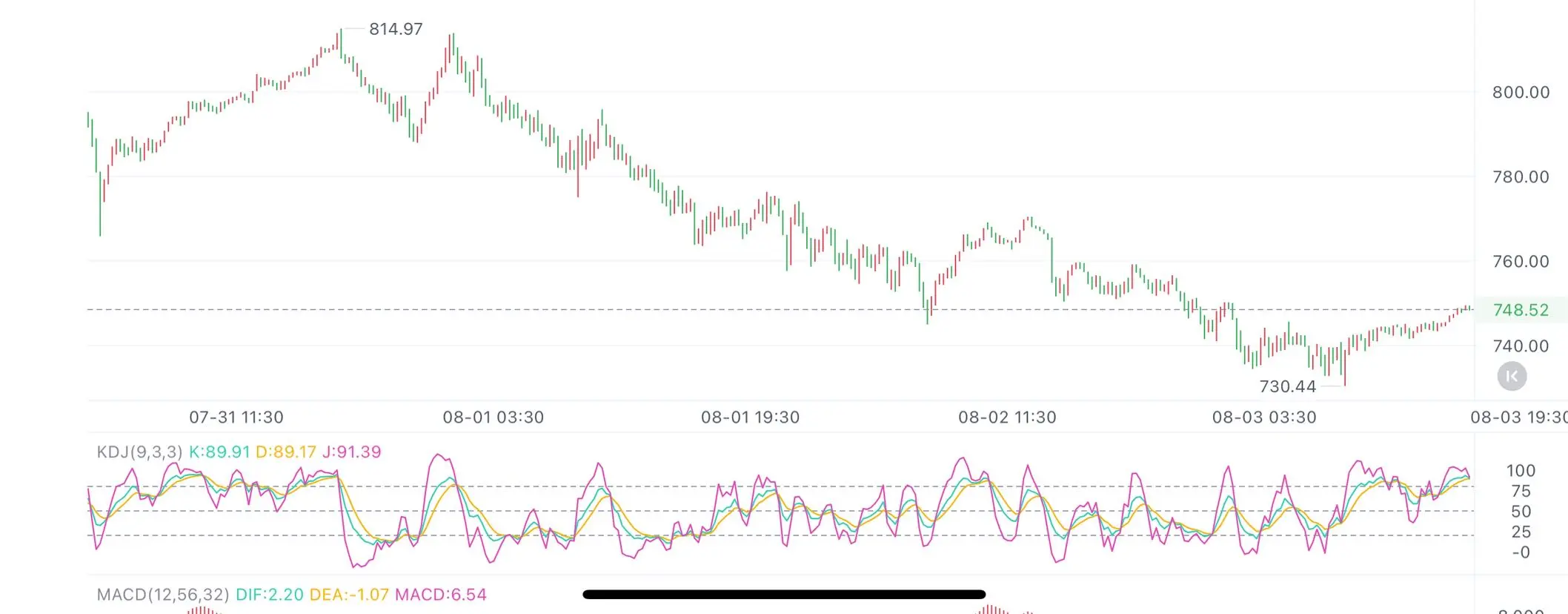Viewport: 1568px width, 614px height.
Task: Click the MACD DEA:-1.07 value readout
Action: pos(349,594)
